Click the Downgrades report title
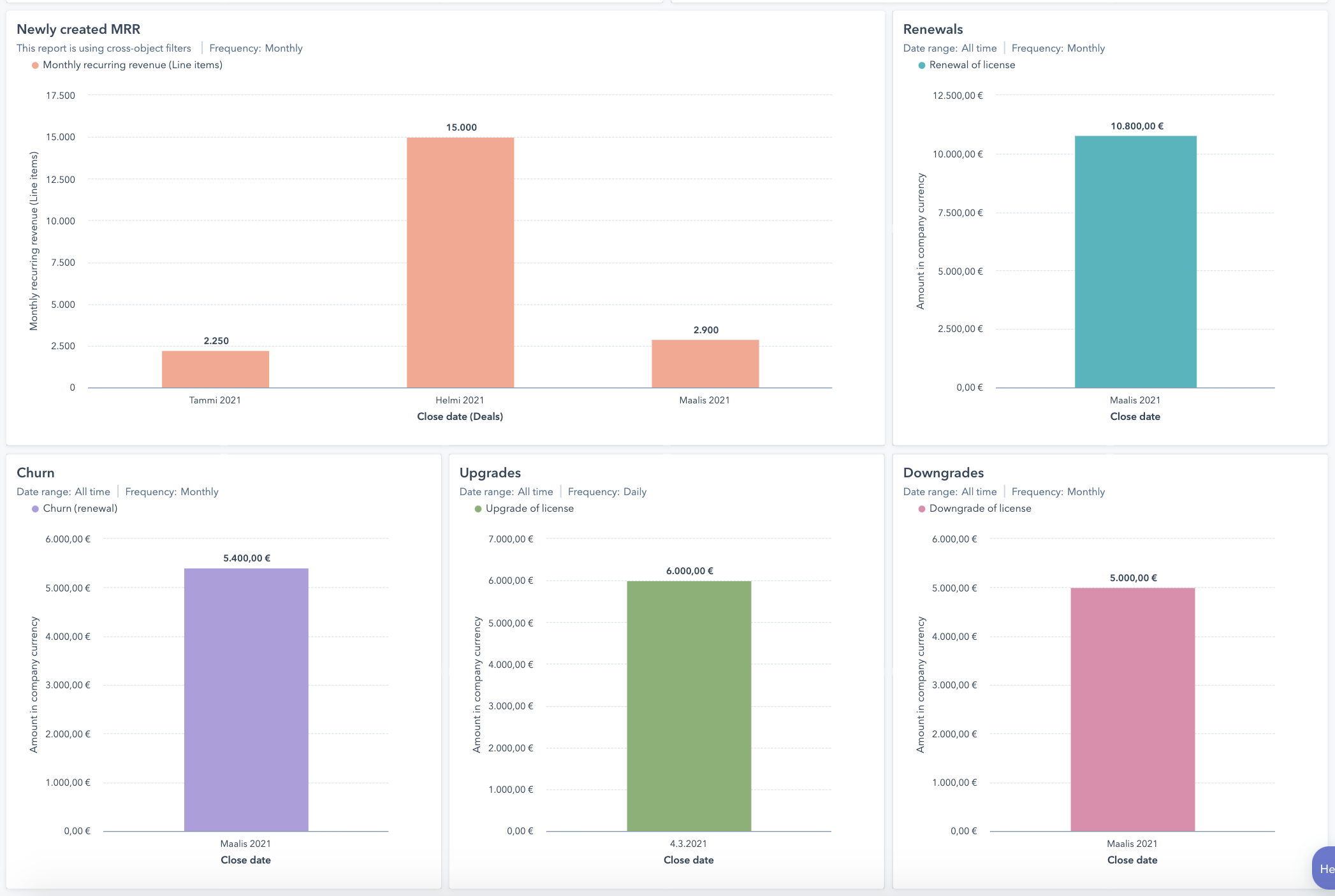Image resolution: width=1335 pixels, height=896 pixels. pyautogui.click(x=944, y=473)
